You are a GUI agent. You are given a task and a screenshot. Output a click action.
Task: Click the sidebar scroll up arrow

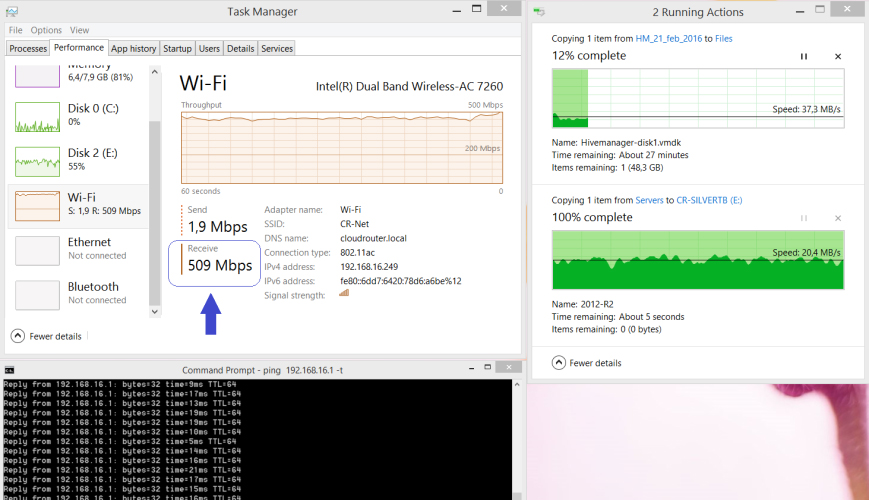155,72
